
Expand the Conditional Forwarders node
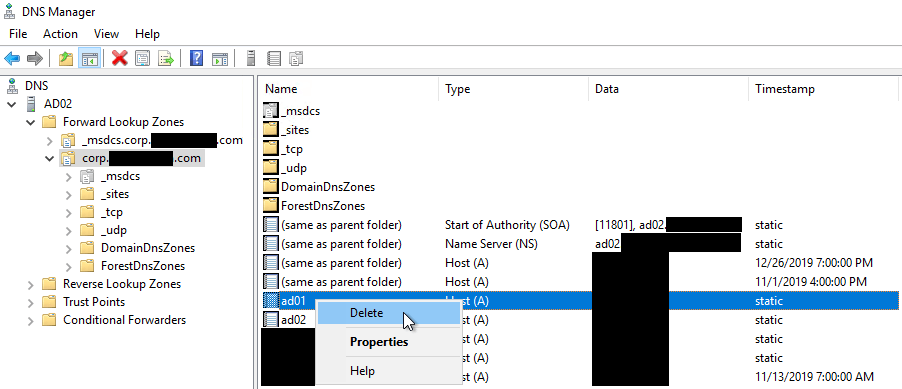click(x=30, y=320)
